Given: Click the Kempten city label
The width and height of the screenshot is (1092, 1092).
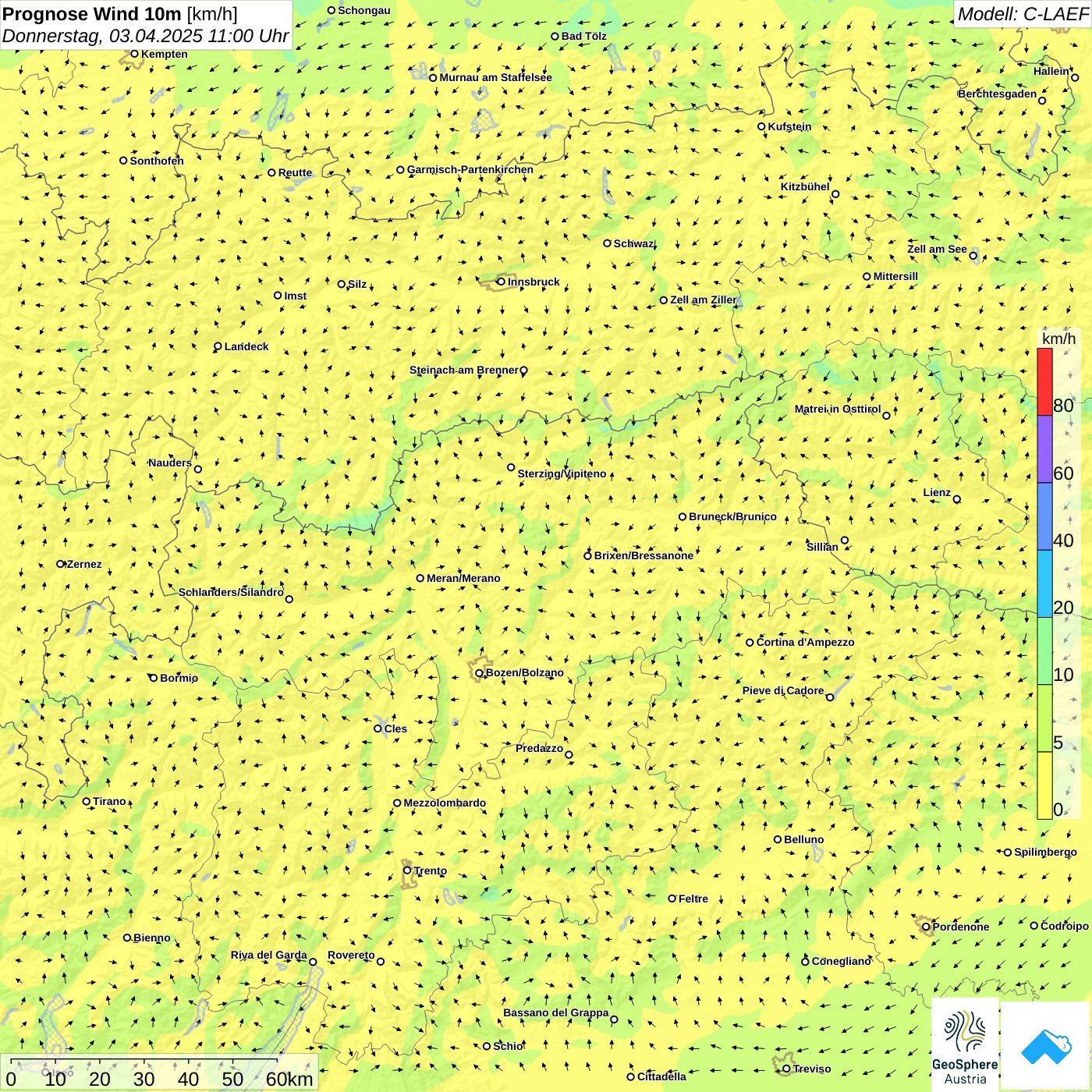Looking at the screenshot, I should pos(165,54).
